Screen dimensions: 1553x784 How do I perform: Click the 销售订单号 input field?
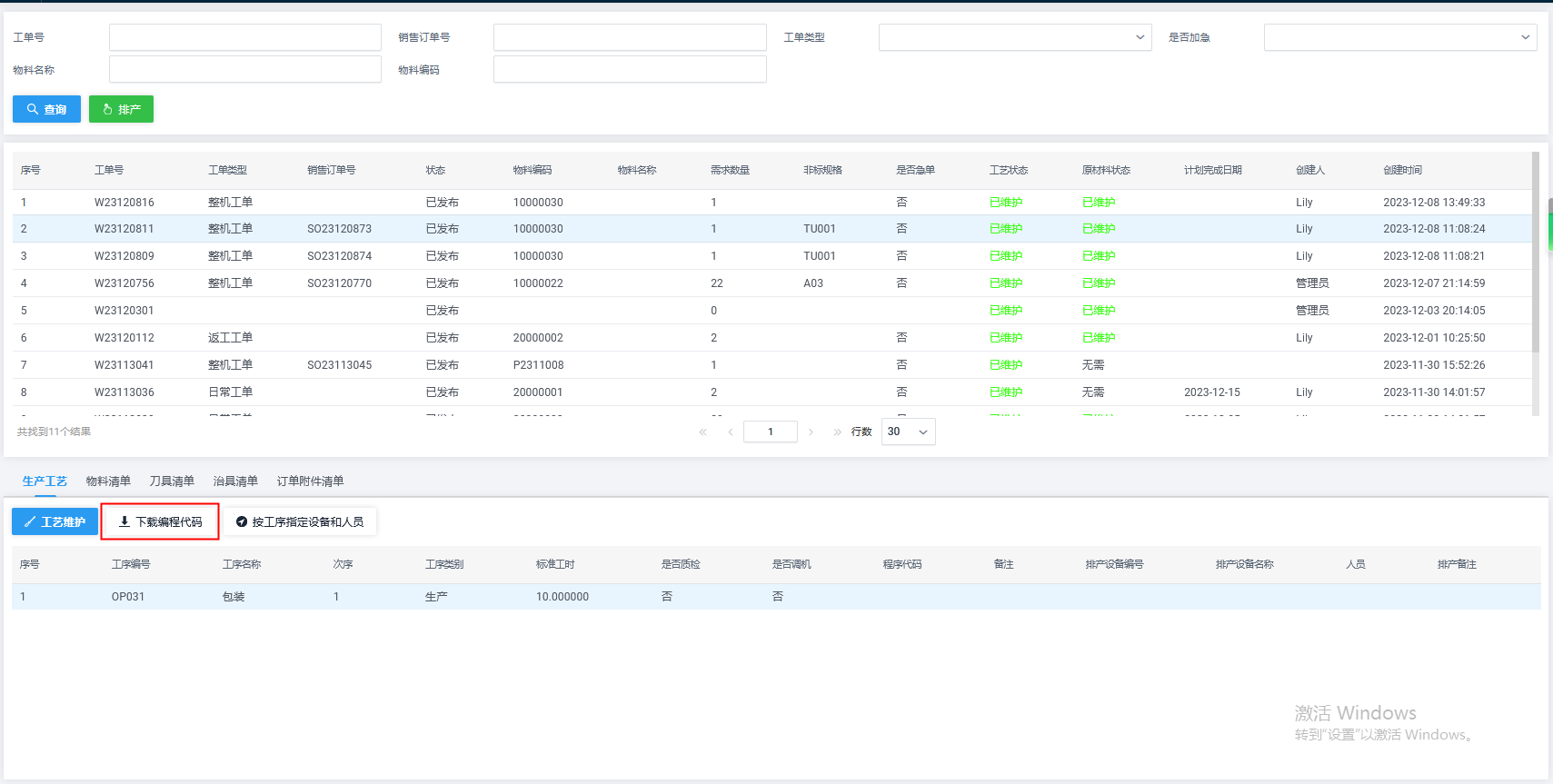[630, 37]
